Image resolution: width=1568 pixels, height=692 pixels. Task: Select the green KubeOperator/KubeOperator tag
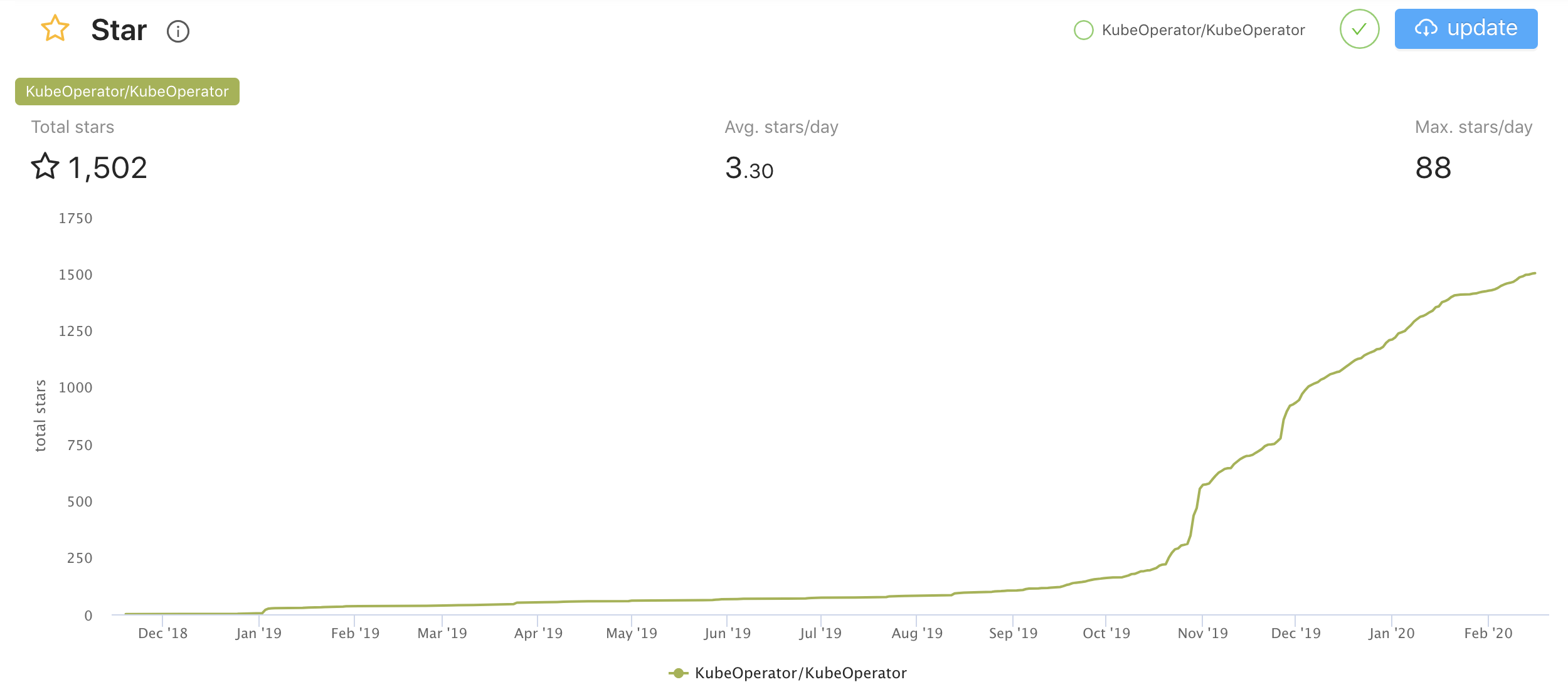[x=127, y=92]
